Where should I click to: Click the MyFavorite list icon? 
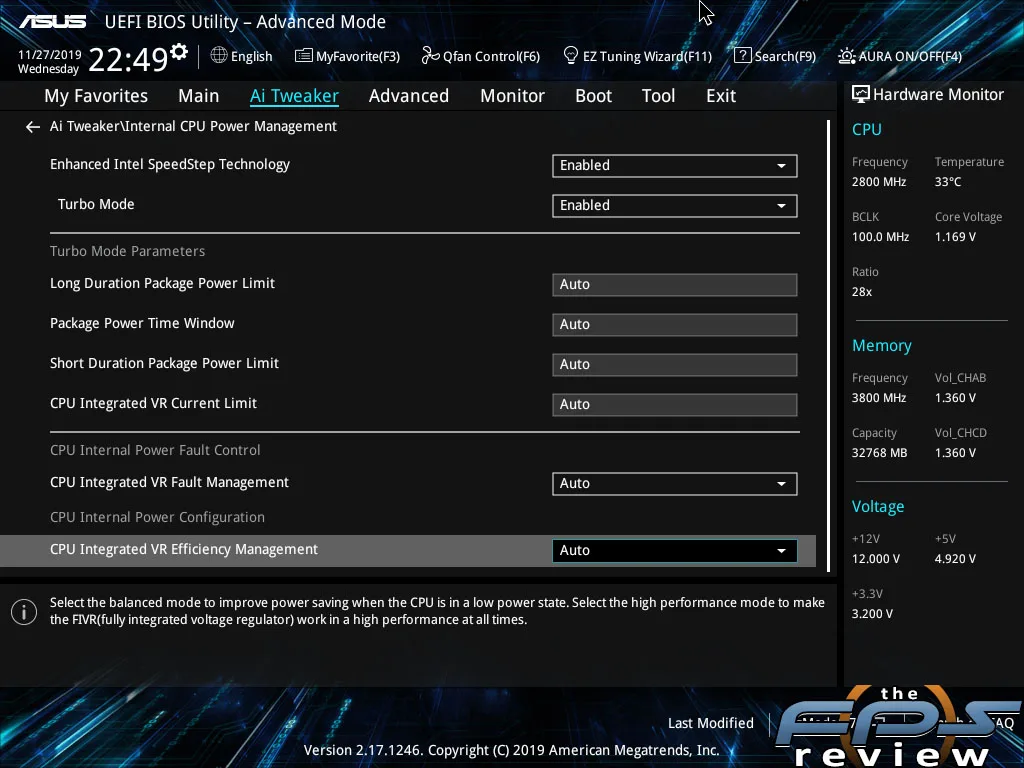click(304, 56)
